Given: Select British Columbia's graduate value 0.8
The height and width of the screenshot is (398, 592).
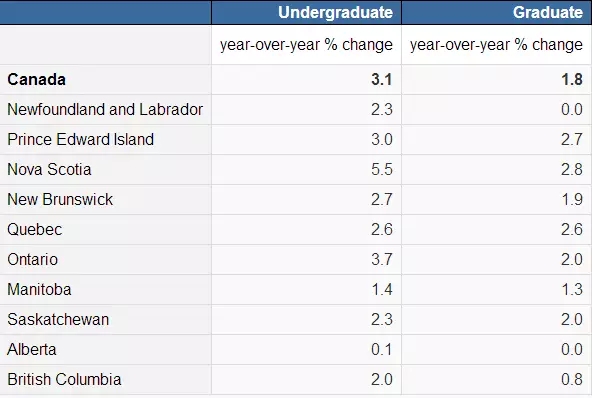Looking at the screenshot, I should [x=572, y=379].
